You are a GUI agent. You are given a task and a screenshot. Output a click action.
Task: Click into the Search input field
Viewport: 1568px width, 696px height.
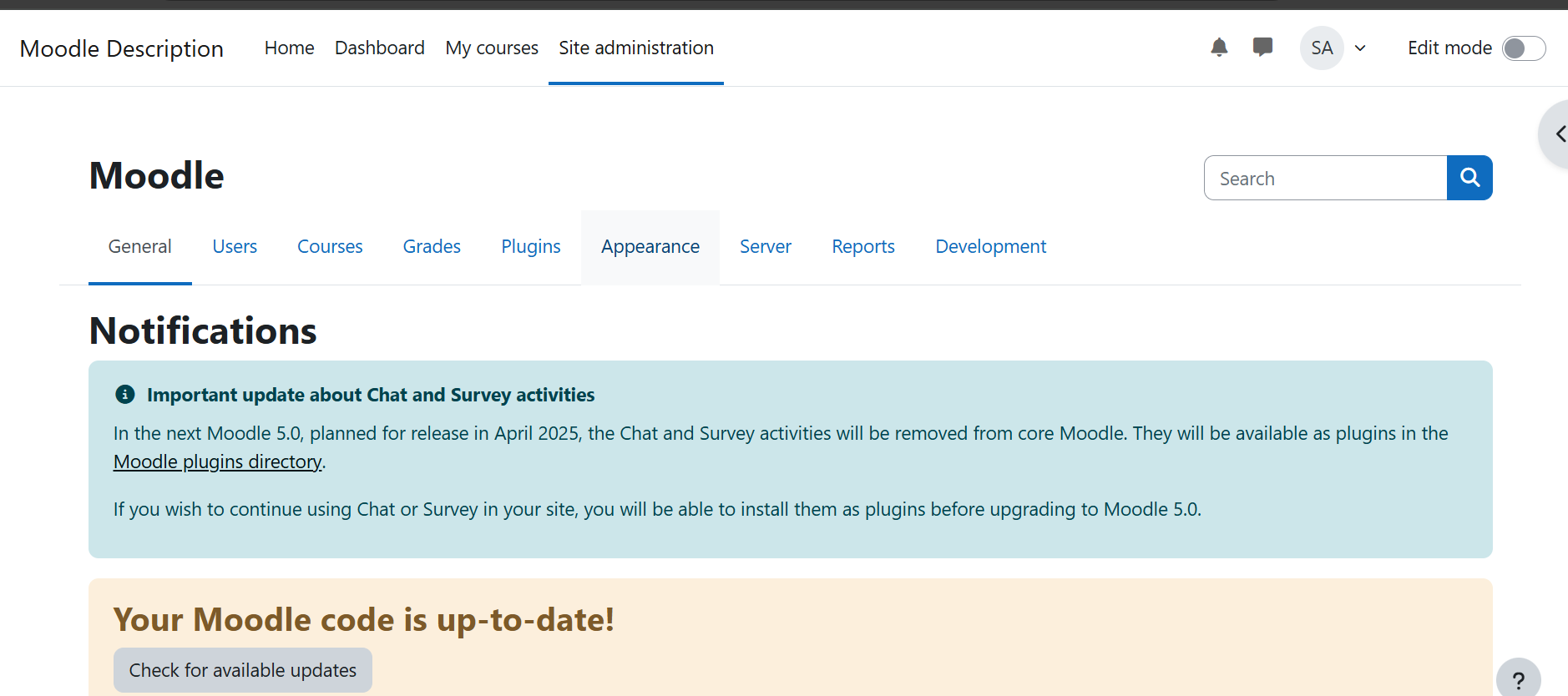pyautogui.click(x=1325, y=178)
